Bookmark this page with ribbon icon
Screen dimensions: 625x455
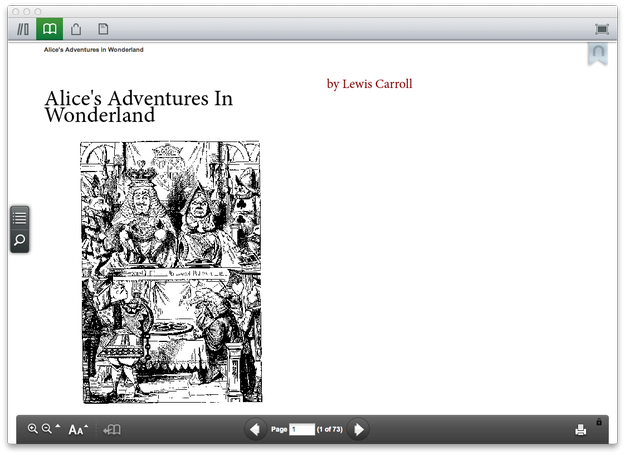[x=597, y=54]
